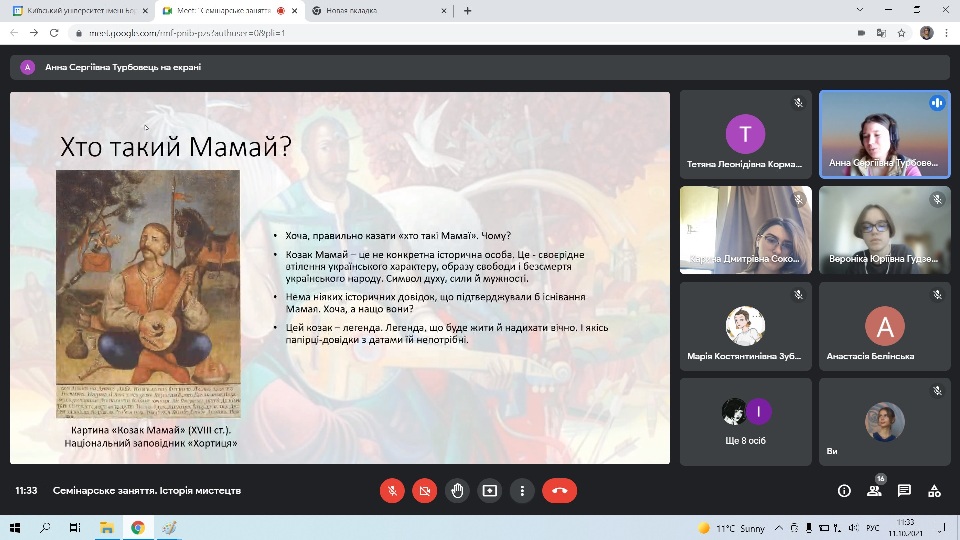Image resolution: width=960 pixels, height=540 pixels.
Task: Select Марія Костянтинівна participant tile
Action: [746, 326]
